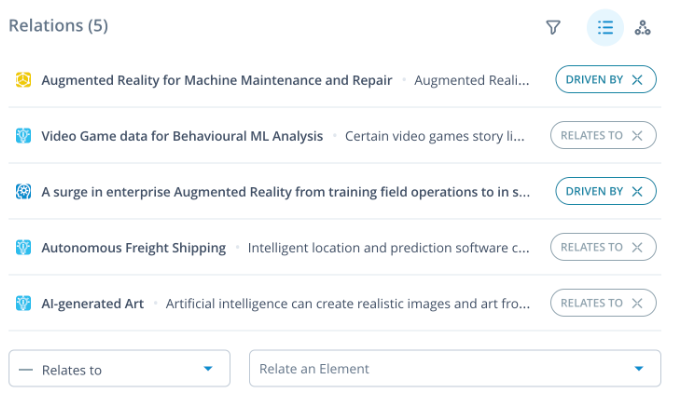This screenshot has height=397, width=673.
Task: Remove RELATES TO relation on AI-generated Art
Action: [637, 303]
